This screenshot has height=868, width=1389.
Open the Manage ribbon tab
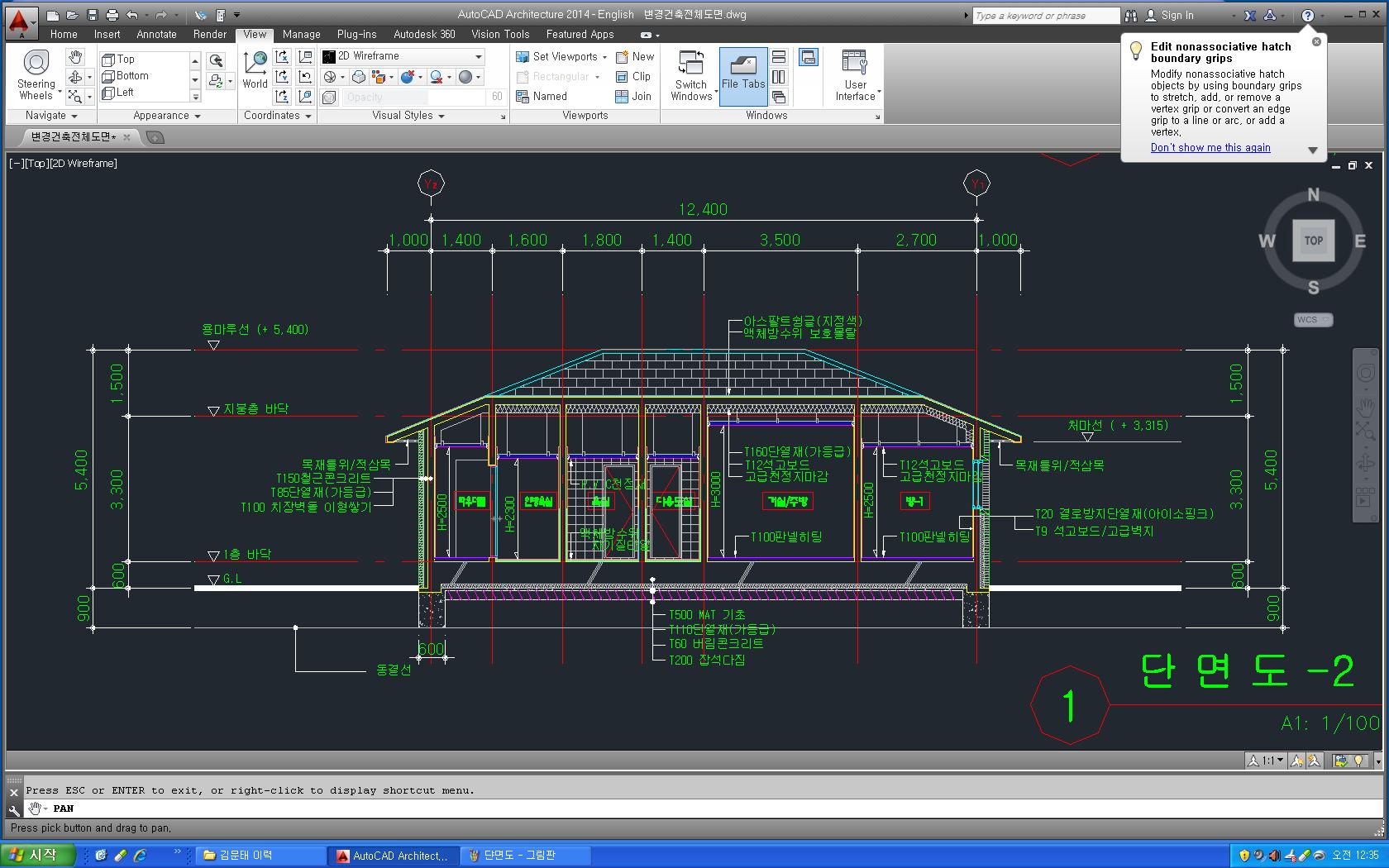coord(301,35)
